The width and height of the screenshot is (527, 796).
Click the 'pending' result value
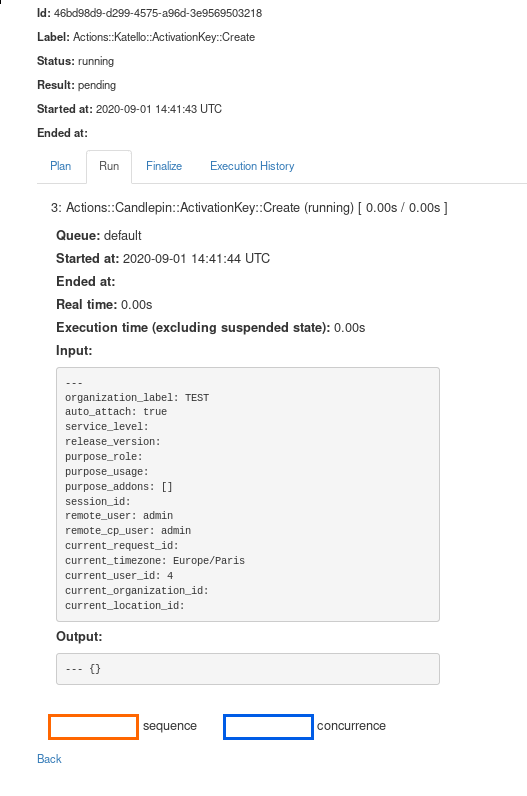tap(96, 85)
